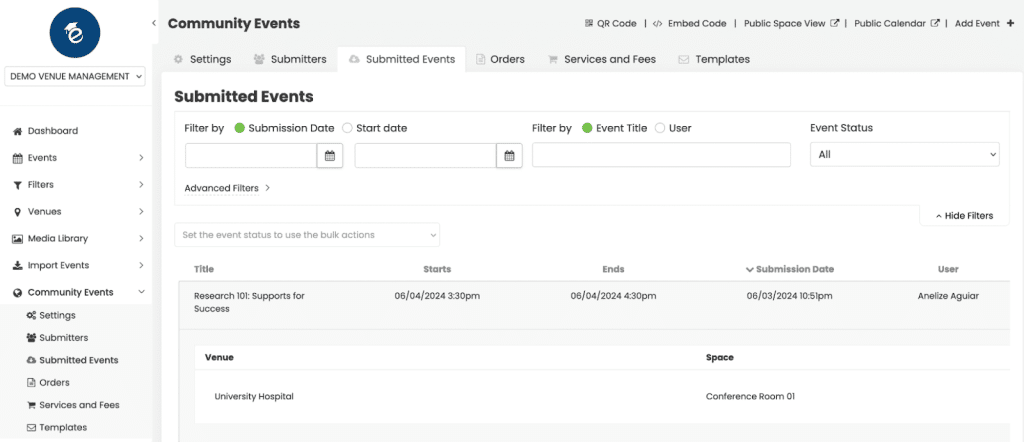The width and height of the screenshot is (1024, 442).
Task: Open second date field calendar picker
Action: click(x=509, y=155)
